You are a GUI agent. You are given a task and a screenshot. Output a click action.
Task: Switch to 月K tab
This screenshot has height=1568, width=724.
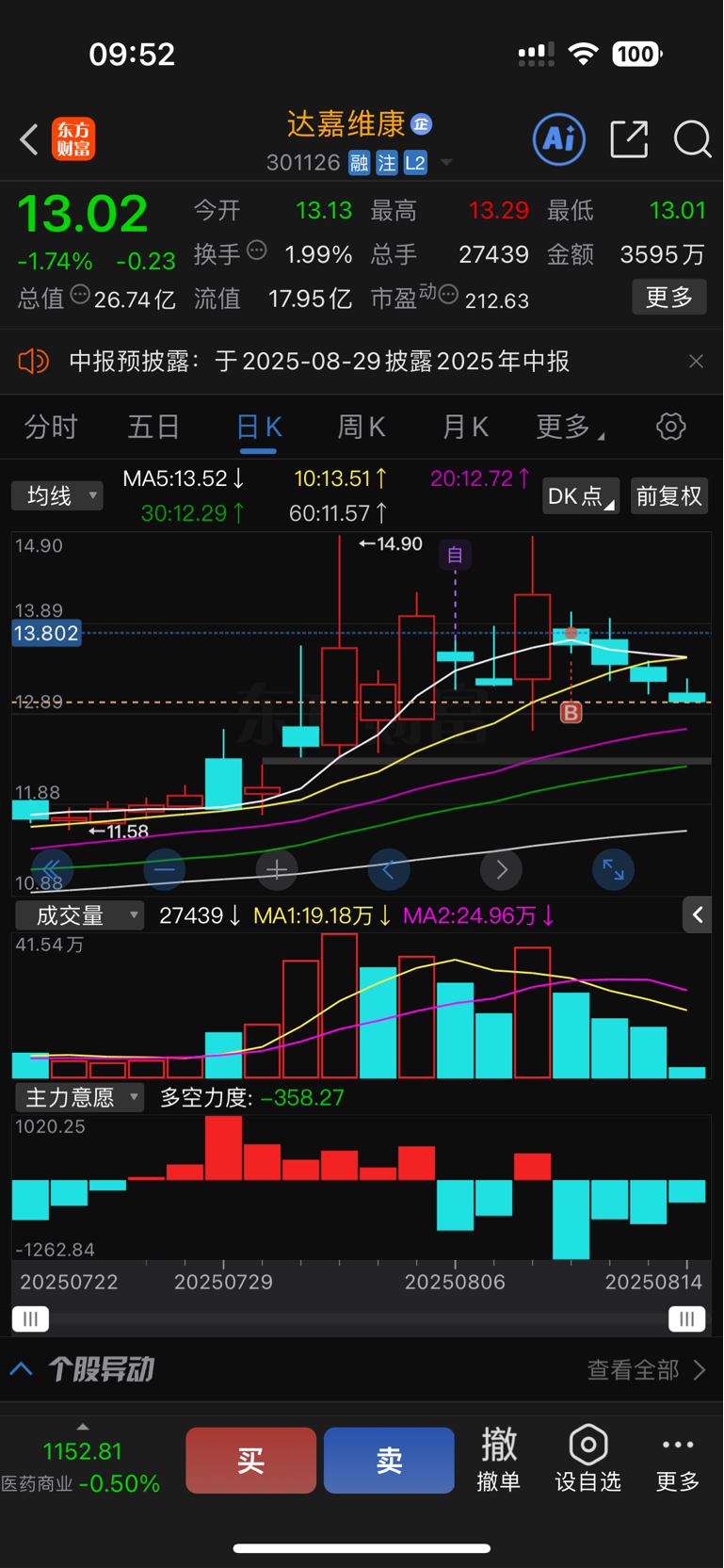pyautogui.click(x=465, y=427)
